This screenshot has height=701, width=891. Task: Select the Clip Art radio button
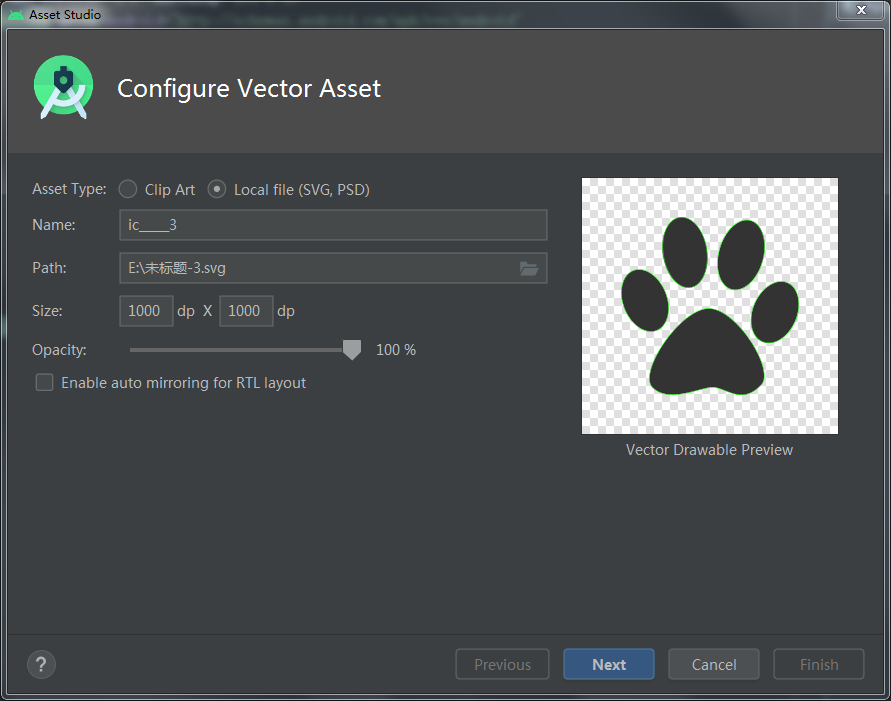coord(127,189)
